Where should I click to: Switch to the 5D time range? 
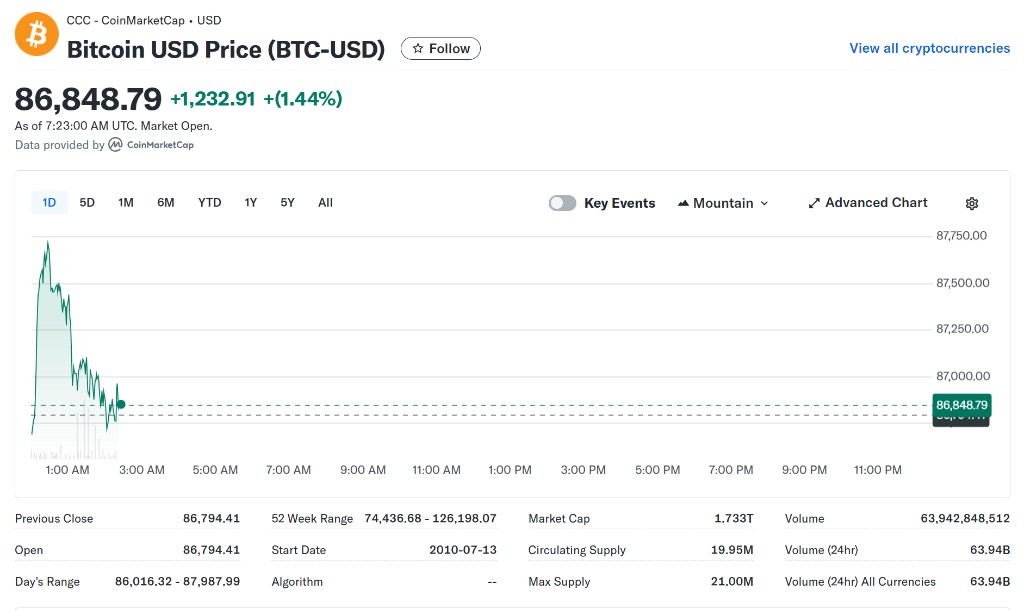87,203
